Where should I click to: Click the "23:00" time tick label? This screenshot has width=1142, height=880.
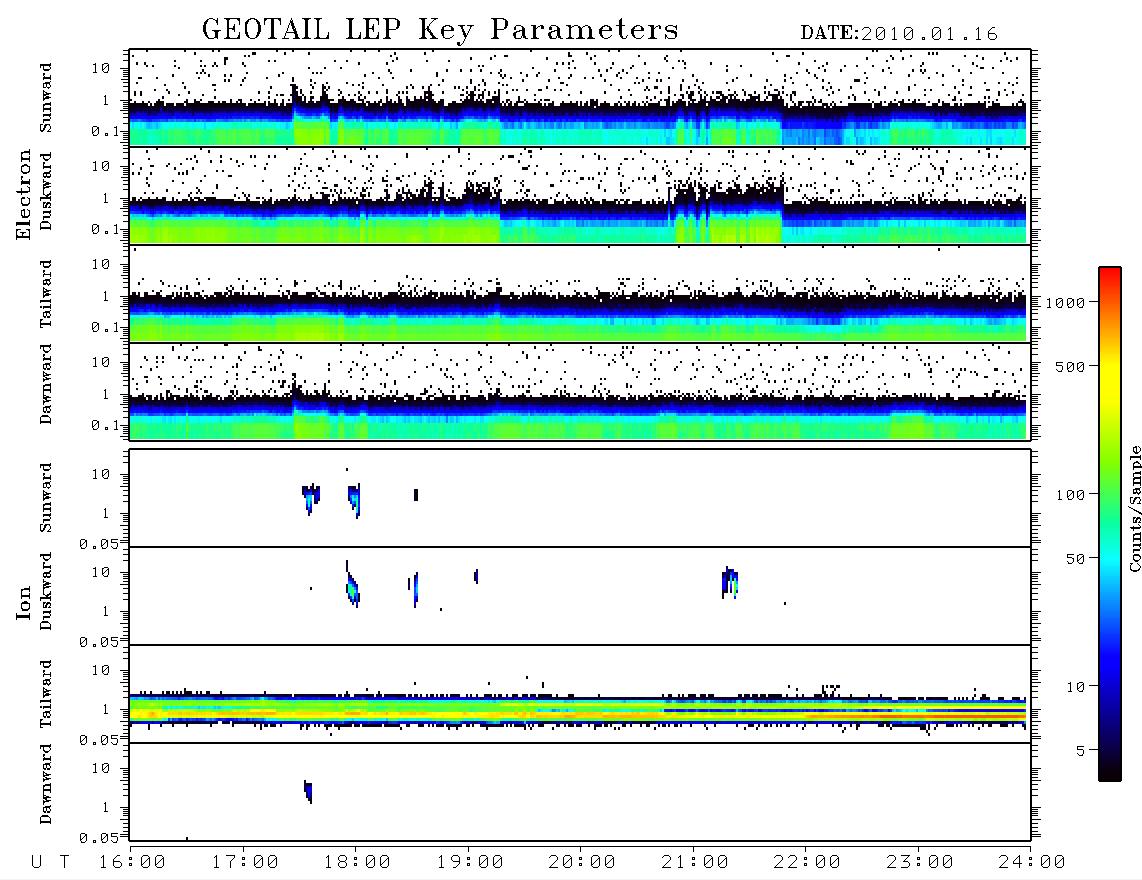920,863
